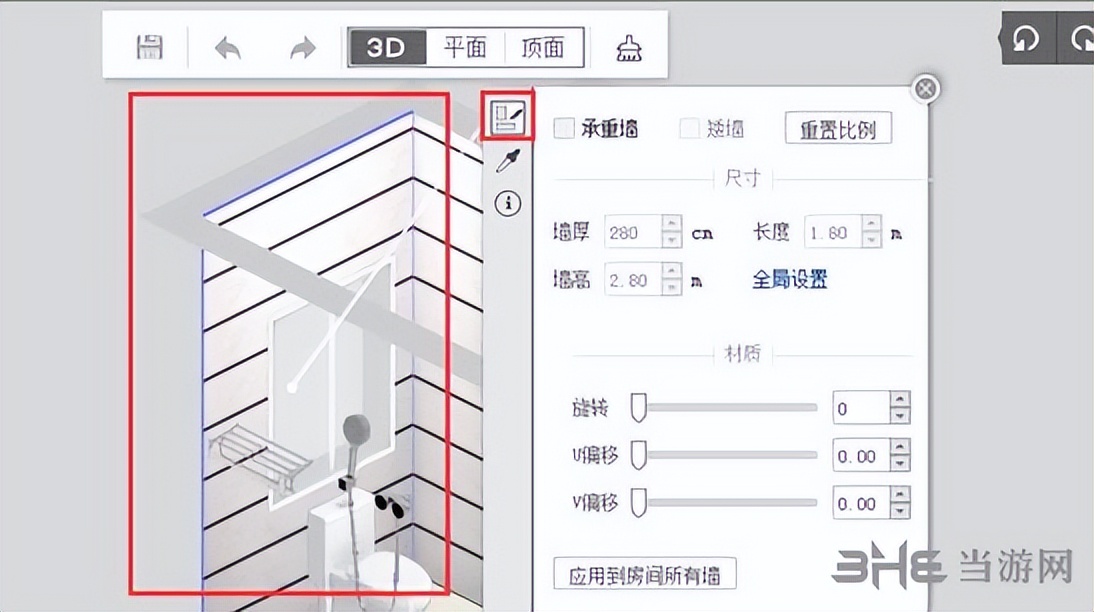Switch to the 平面 view tab
1094x612 pixels.
tap(466, 45)
